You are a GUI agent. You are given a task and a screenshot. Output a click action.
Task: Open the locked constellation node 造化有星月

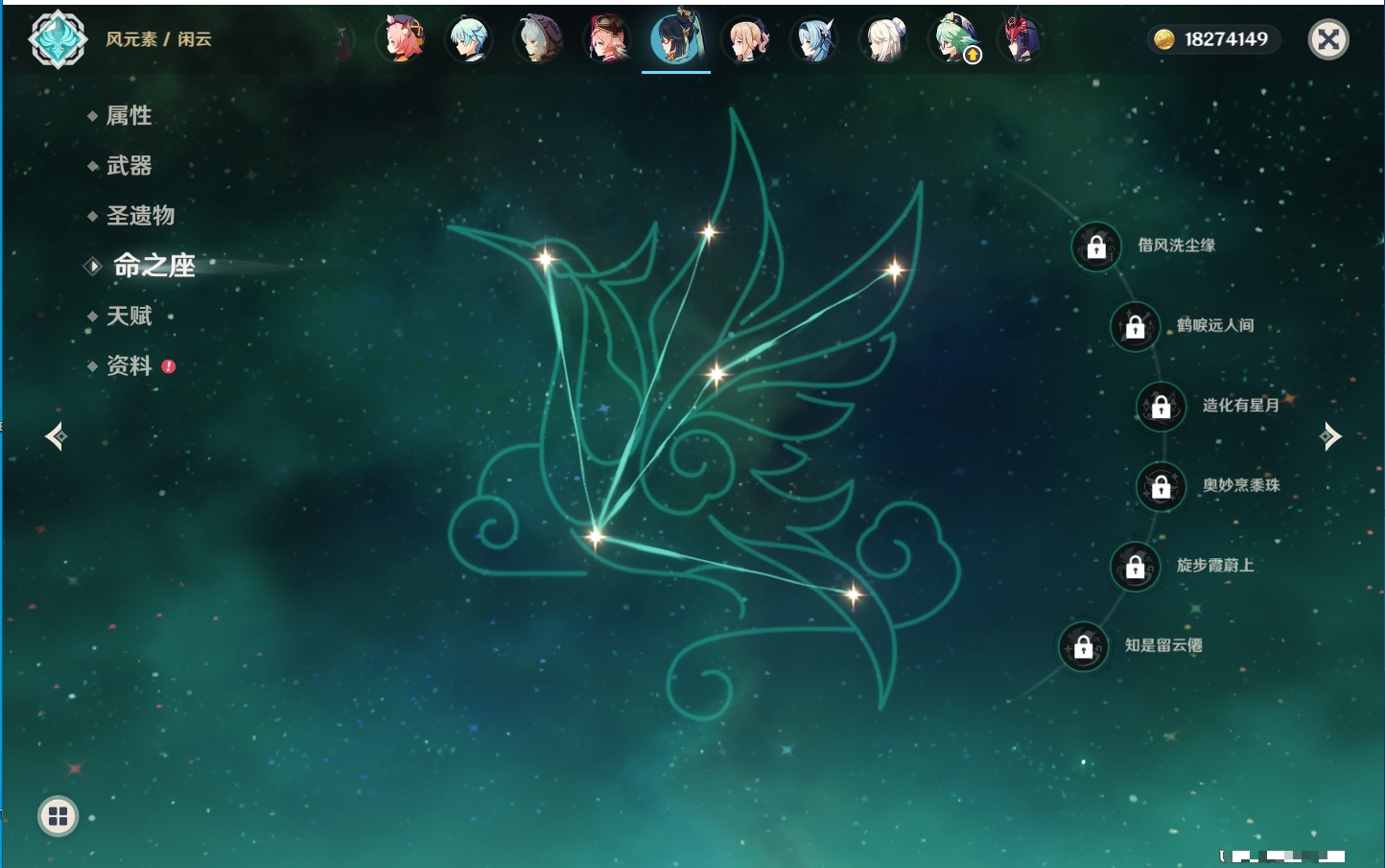coord(1162,406)
